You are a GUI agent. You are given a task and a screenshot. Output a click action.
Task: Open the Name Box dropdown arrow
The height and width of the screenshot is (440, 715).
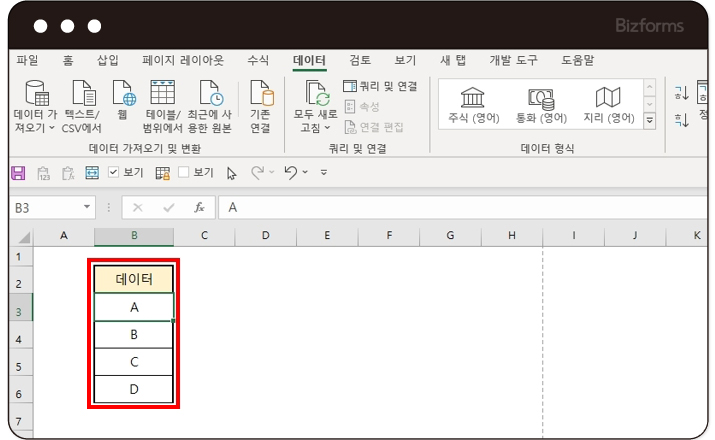[88, 208]
